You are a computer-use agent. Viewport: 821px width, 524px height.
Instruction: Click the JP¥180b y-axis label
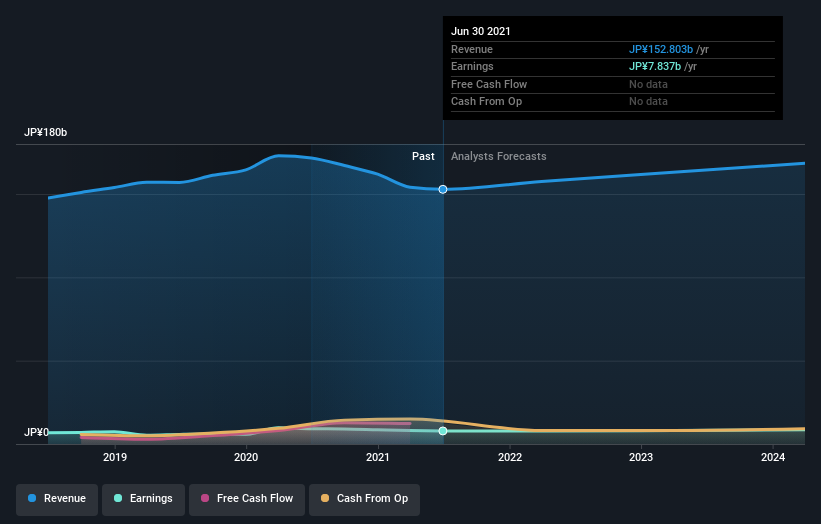pyautogui.click(x=46, y=132)
